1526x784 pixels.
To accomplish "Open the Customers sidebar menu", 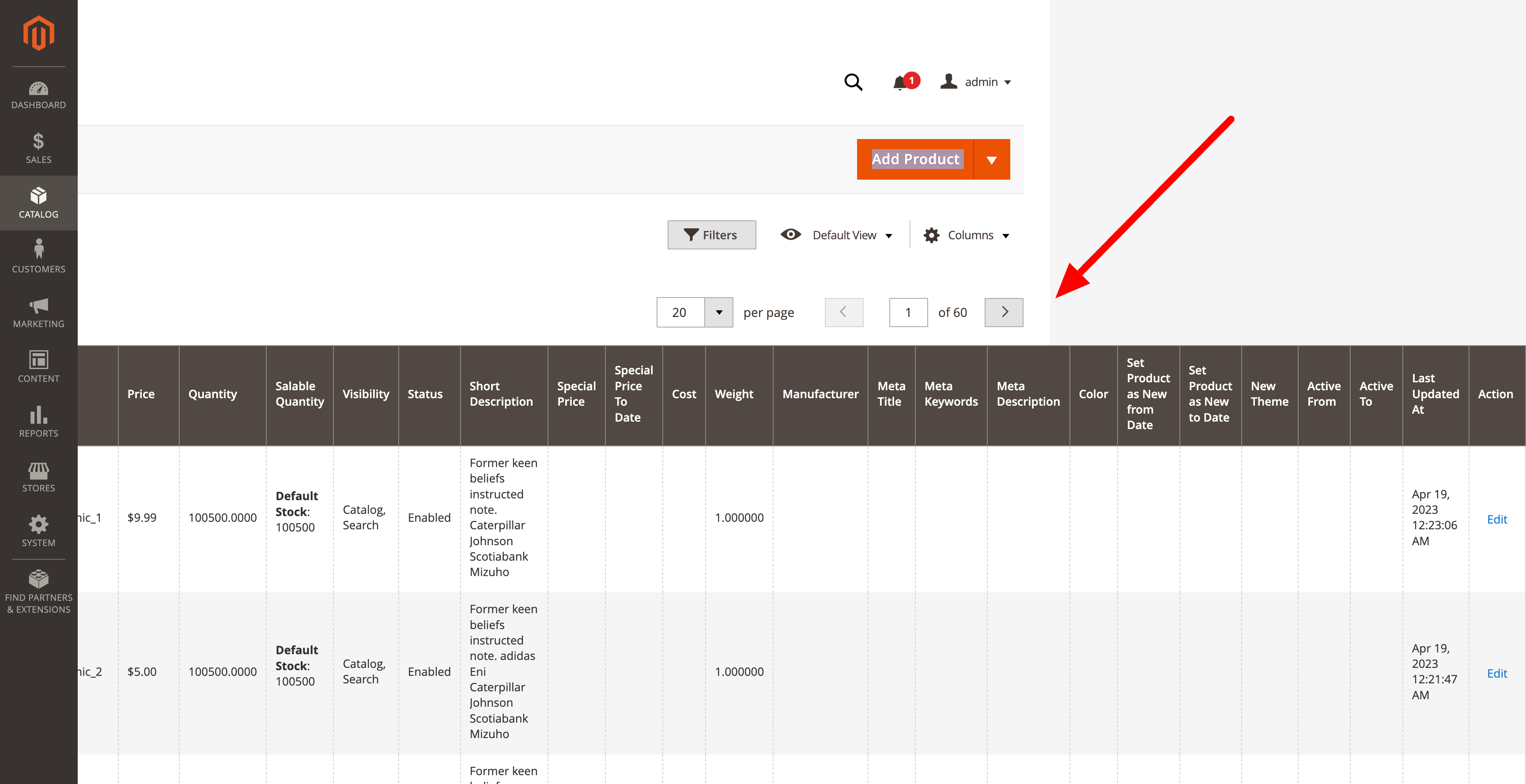I will click(38, 258).
